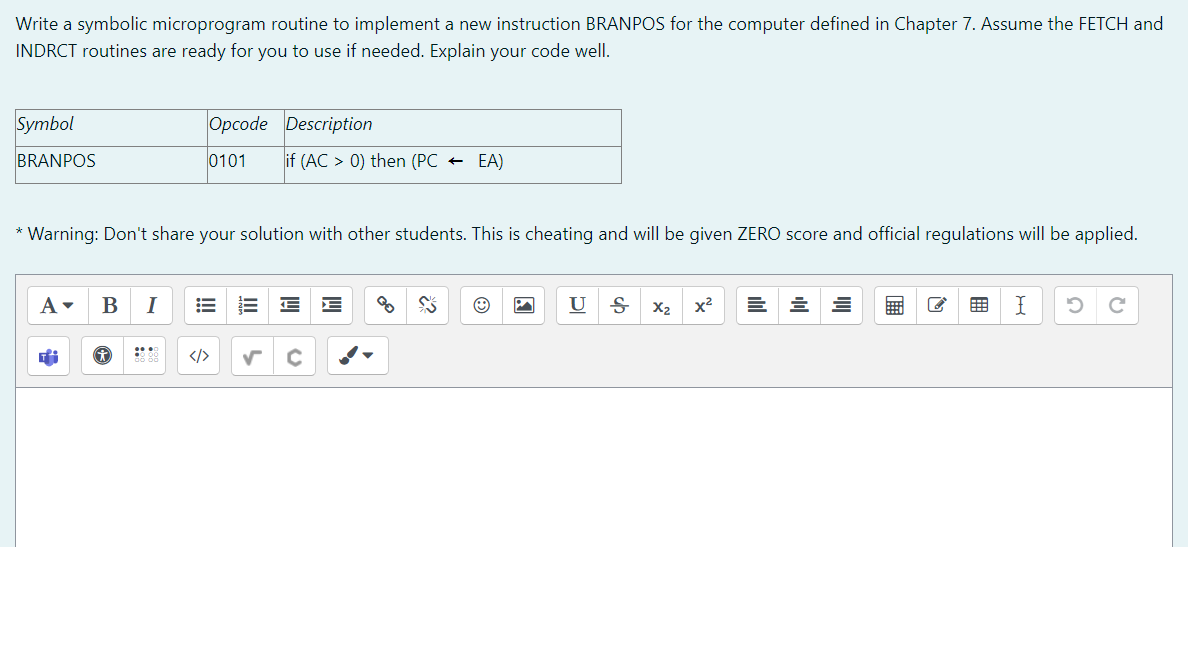Toggle bold formatting
This screenshot has width=1188, height=648.
pos(109,306)
